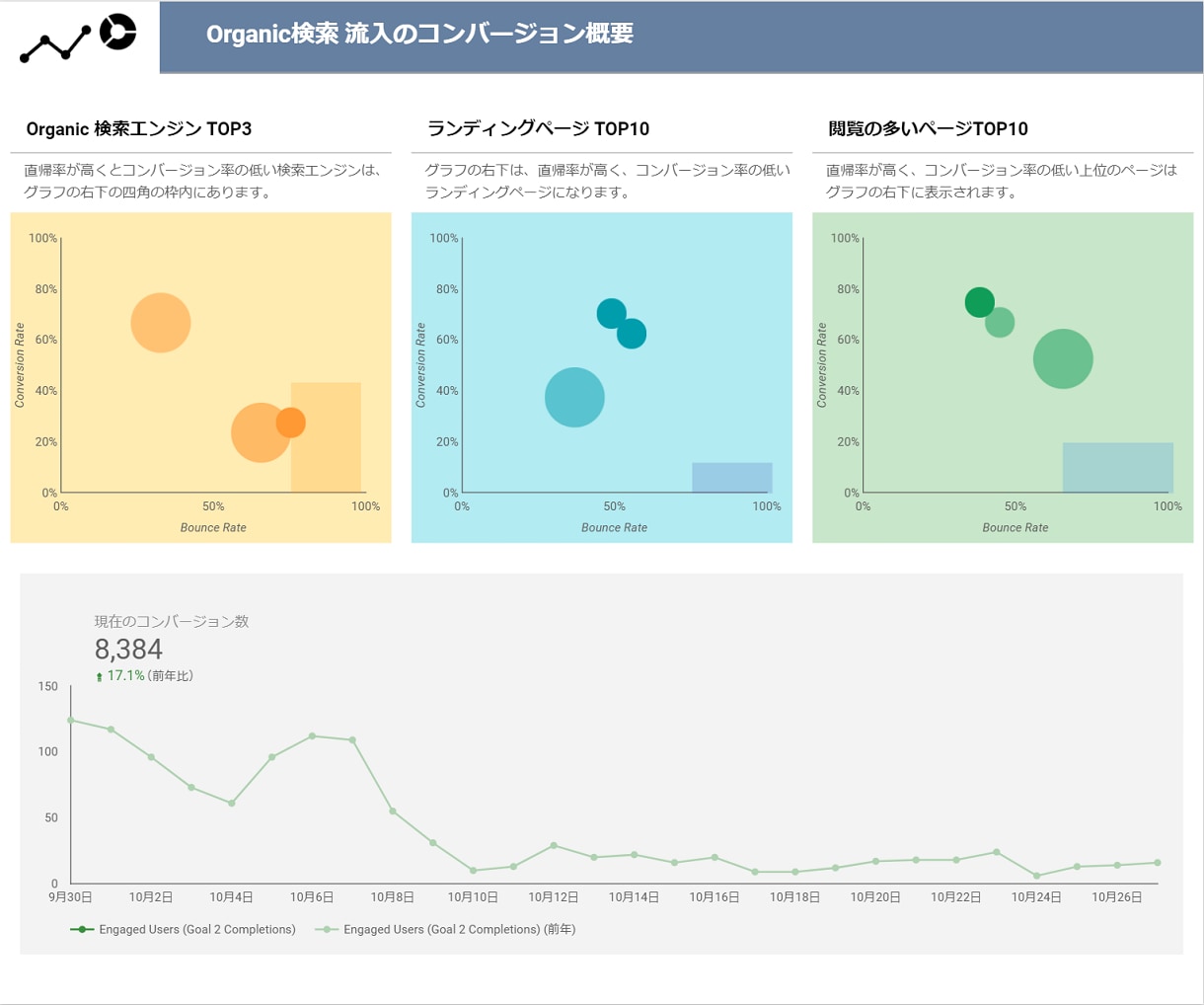Screen dimensions: 1204x1005
Task: Click the 現在のコンバージョン数 scorecard label
Action: 172,621
